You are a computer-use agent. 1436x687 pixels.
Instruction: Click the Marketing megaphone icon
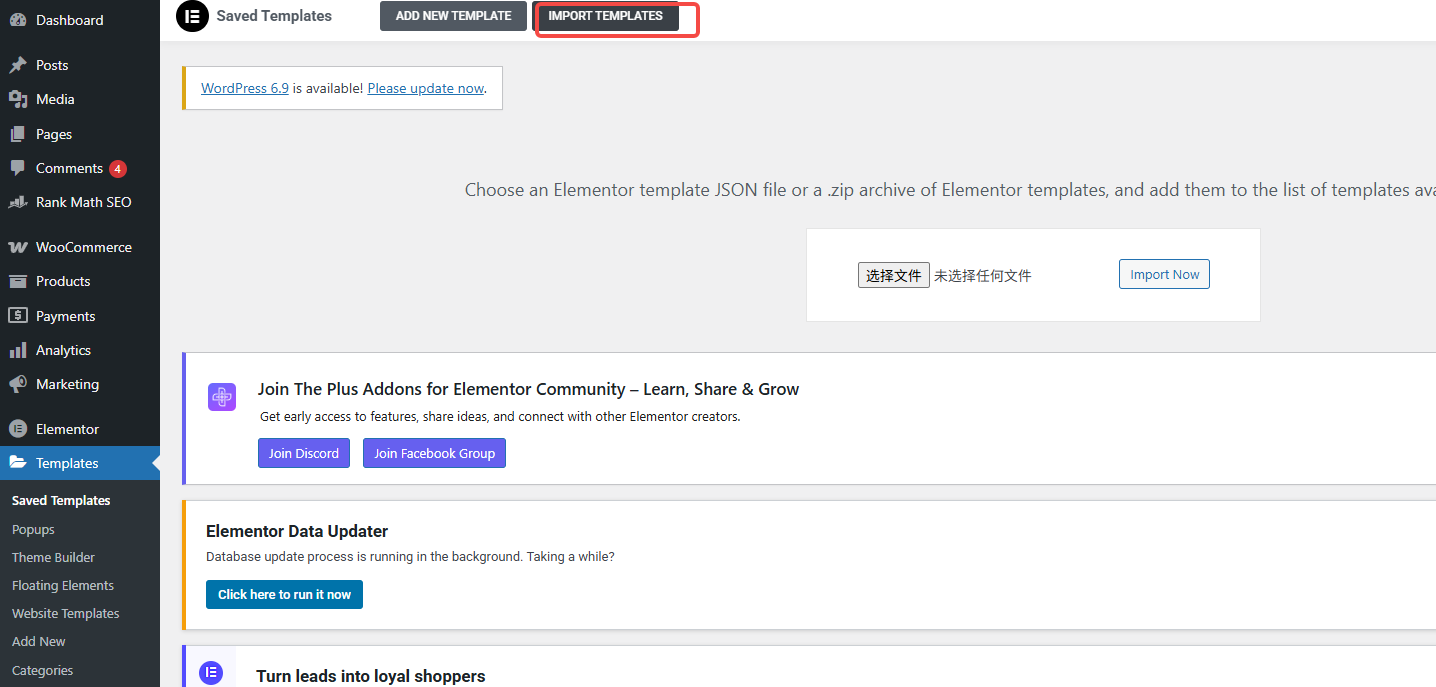tap(19, 384)
